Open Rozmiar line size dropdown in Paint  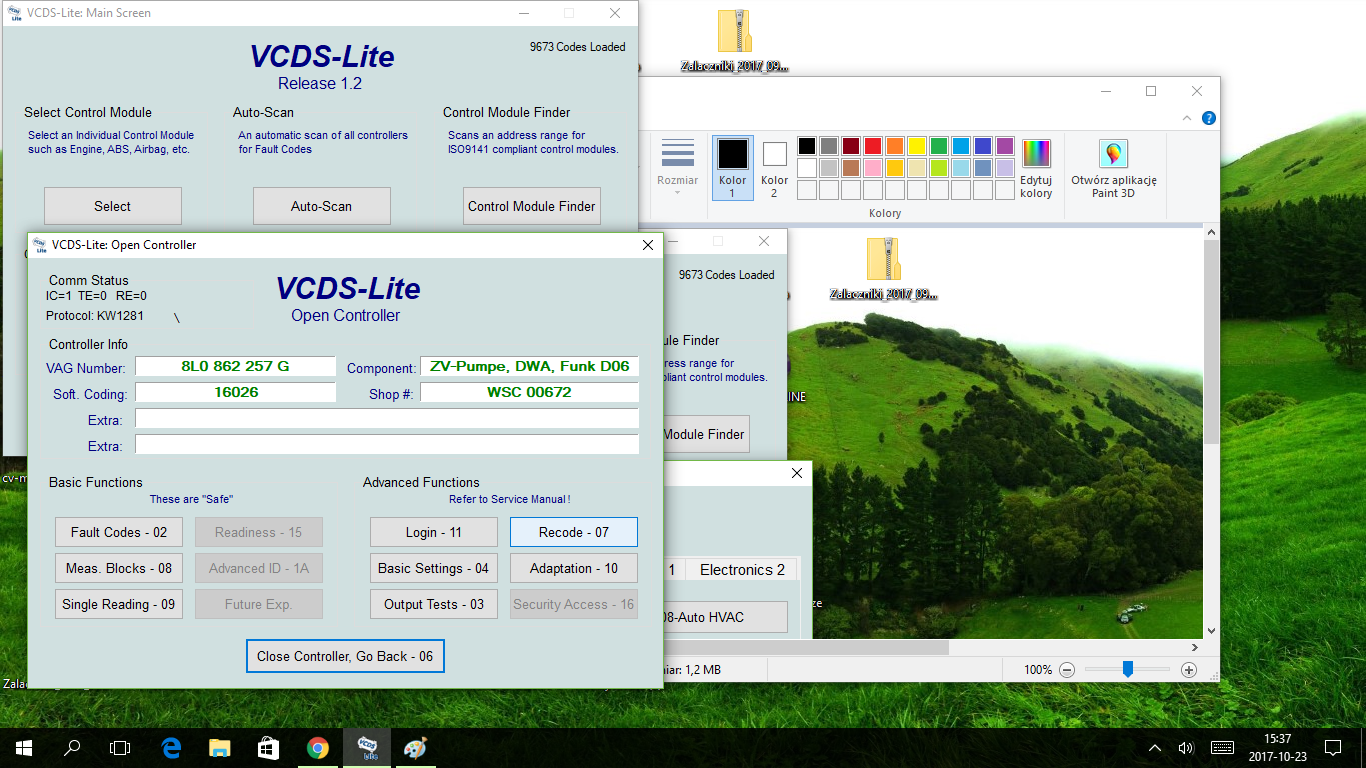[x=677, y=169]
